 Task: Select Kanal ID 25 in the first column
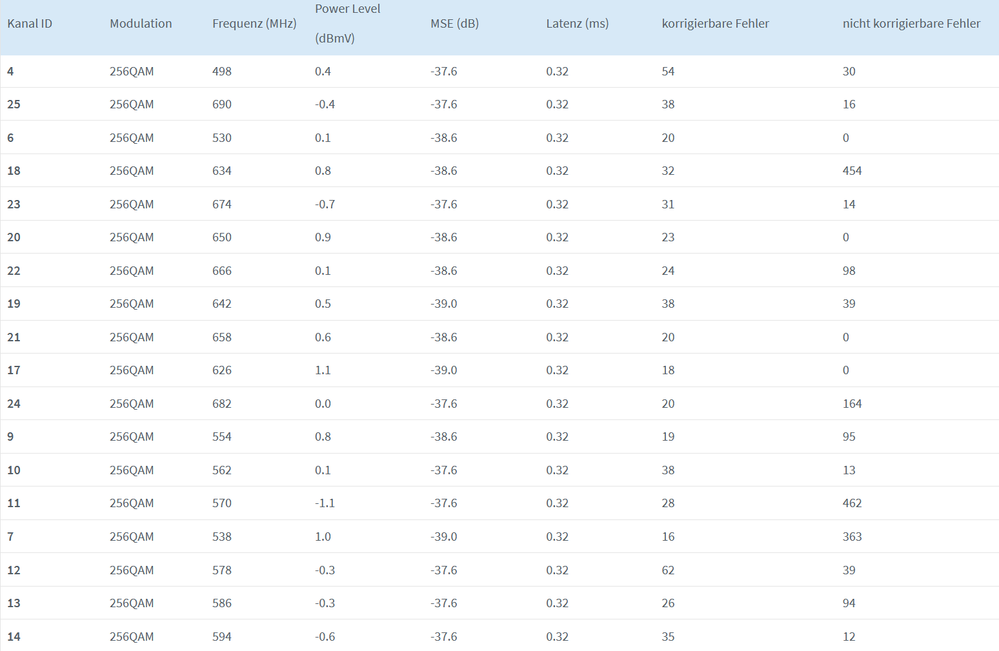[x=14, y=104]
